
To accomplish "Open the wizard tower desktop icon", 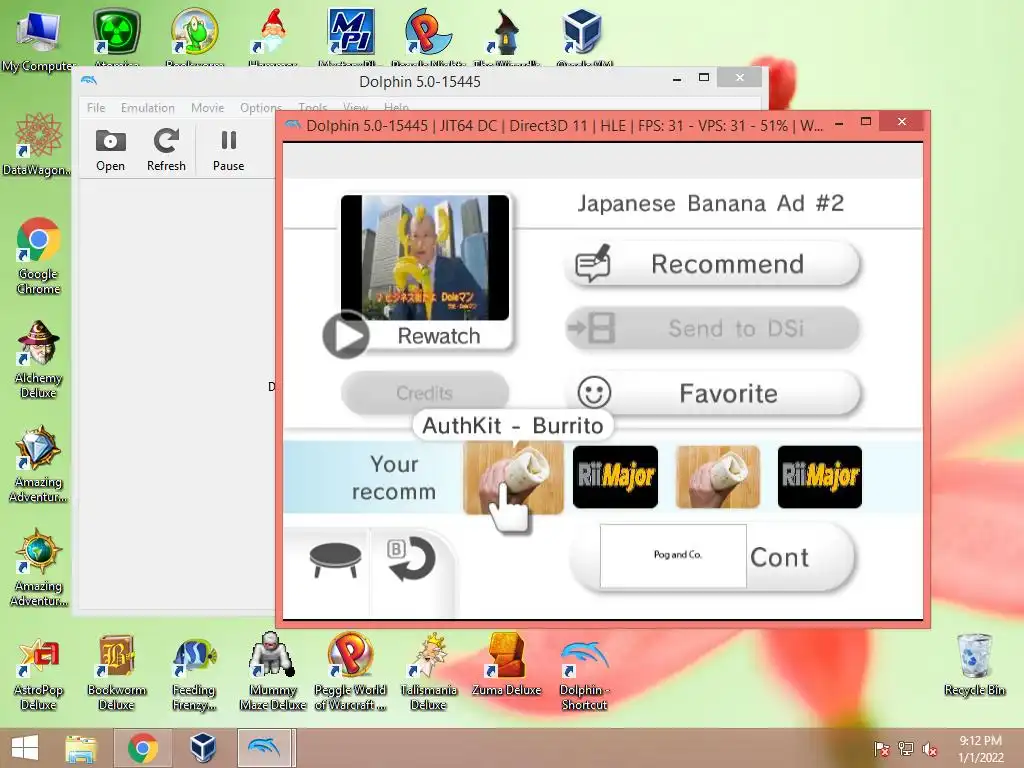I will (506, 36).
